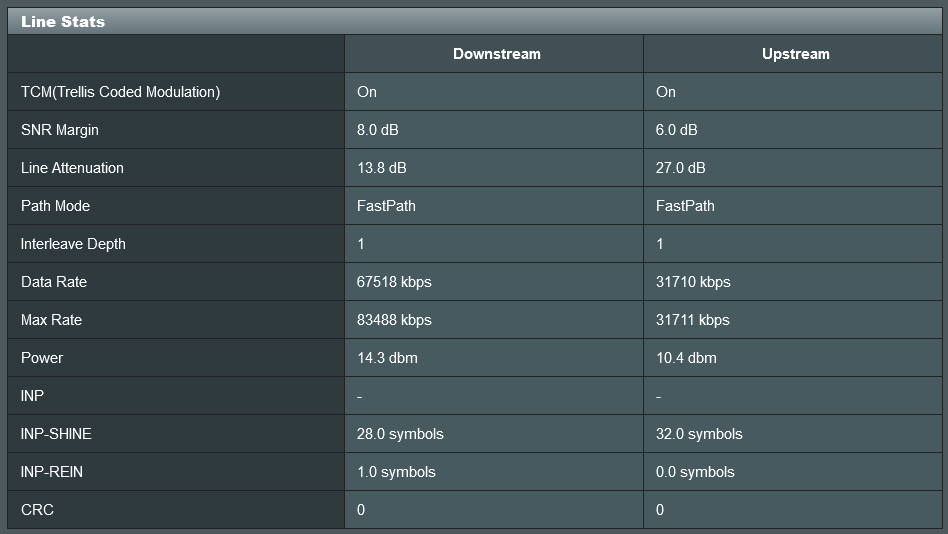Select the Upstream column header
Image resolution: width=948 pixels, height=534 pixels.
pyautogui.click(x=795, y=54)
